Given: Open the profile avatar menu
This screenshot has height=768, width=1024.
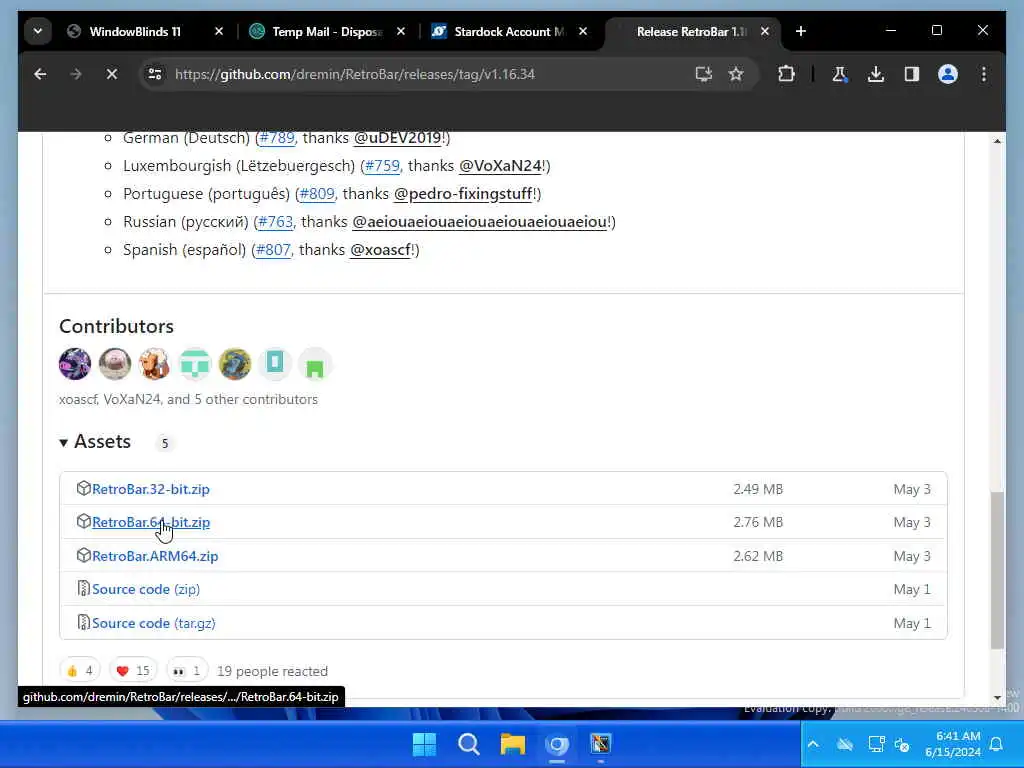Looking at the screenshot, I should coord(948,74).
